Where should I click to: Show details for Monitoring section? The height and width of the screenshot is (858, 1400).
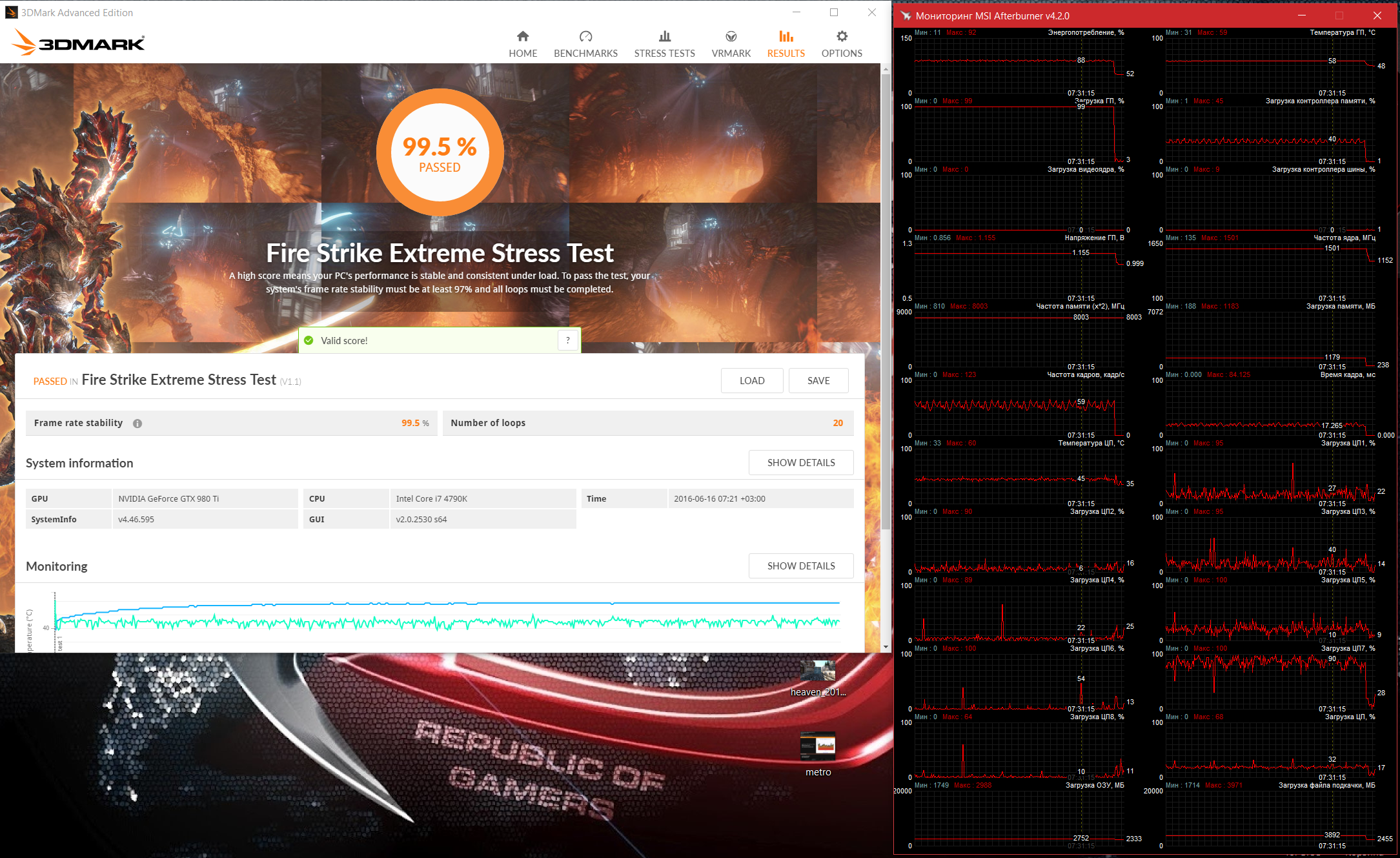coord(800,566)
